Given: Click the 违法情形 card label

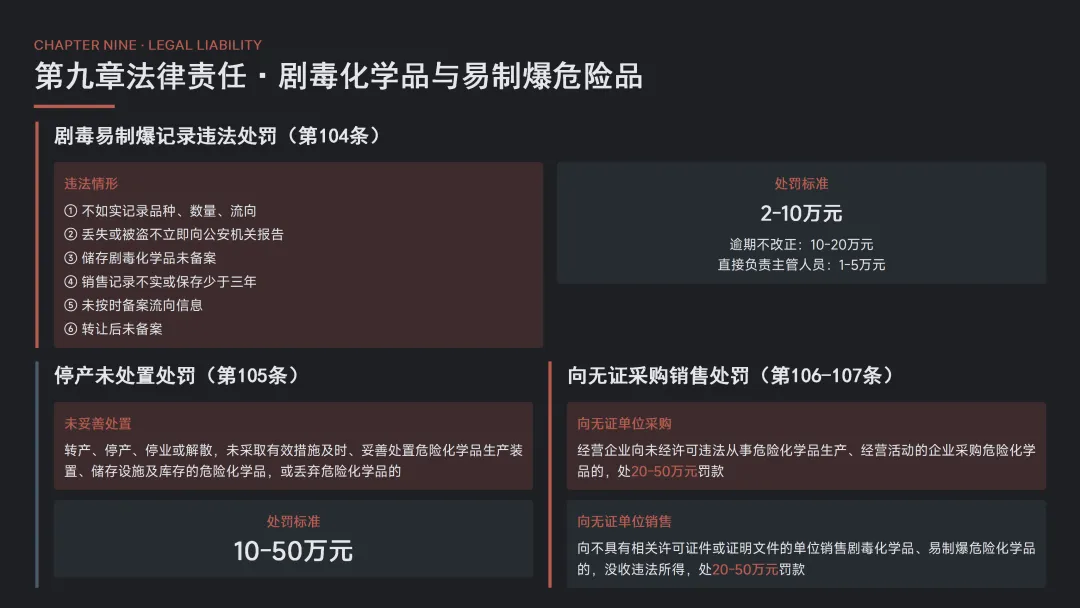Looking at the screenshot, I should click(x=91, y=184).
